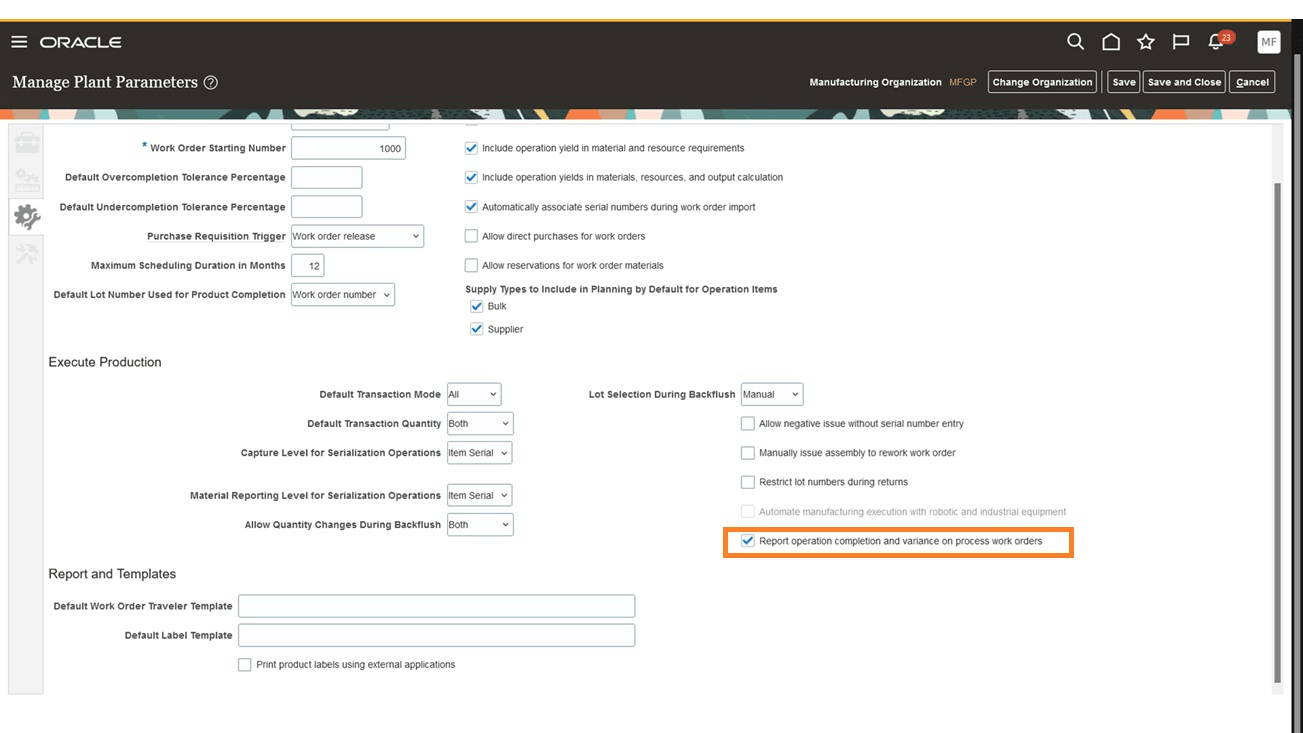
Task: Click the Default Label Template input field
Action: tap(437, 634)
